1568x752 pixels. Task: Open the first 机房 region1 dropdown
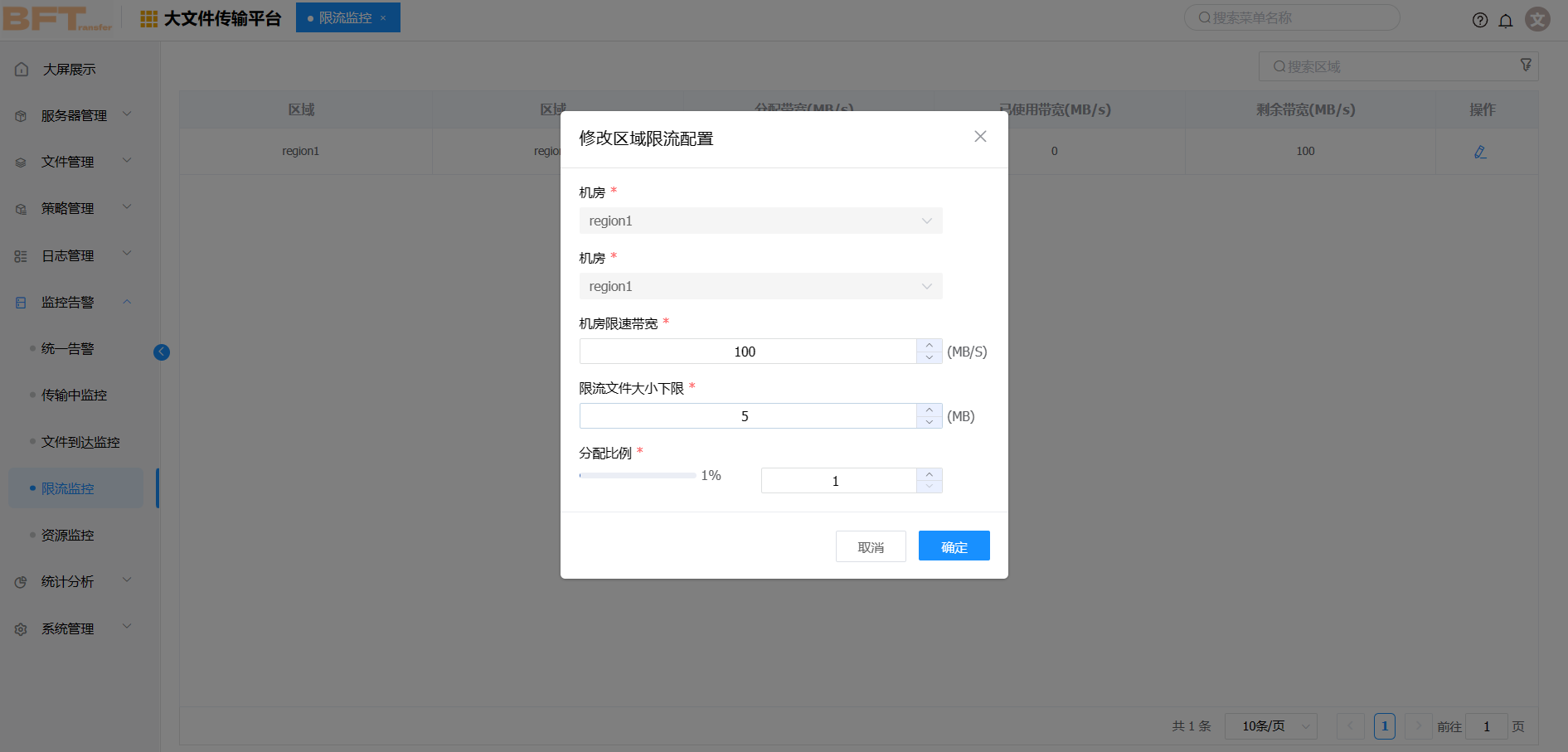pos(760,221)
